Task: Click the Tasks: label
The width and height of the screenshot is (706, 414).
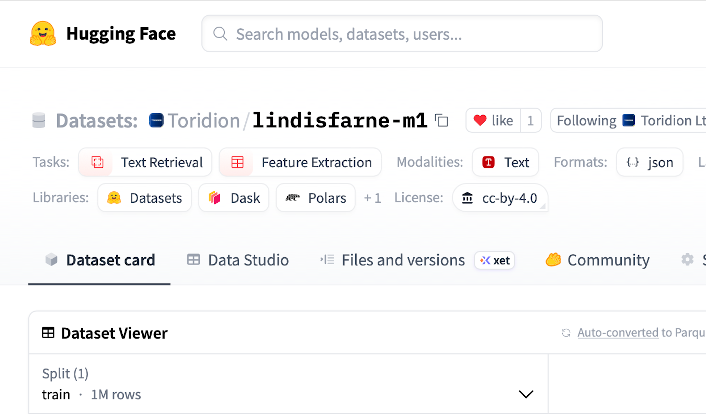Action: 51,162
